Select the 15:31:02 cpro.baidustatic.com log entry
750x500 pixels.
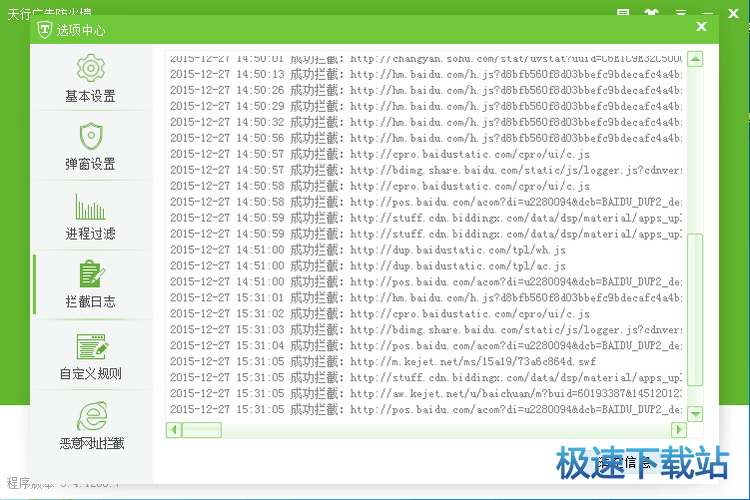(x=380, y=314)
